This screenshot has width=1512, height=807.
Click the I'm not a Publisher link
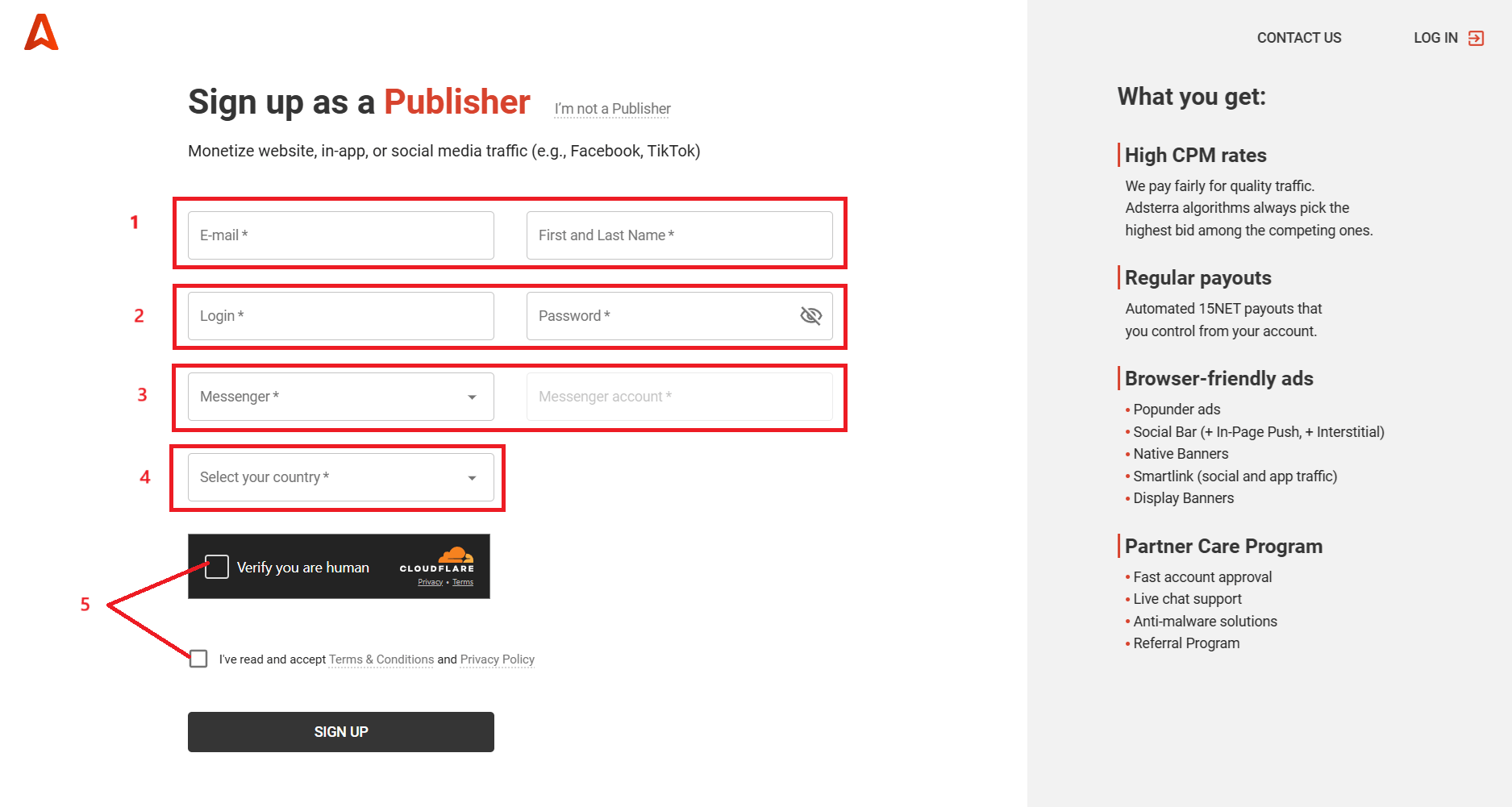click(611, 108)
